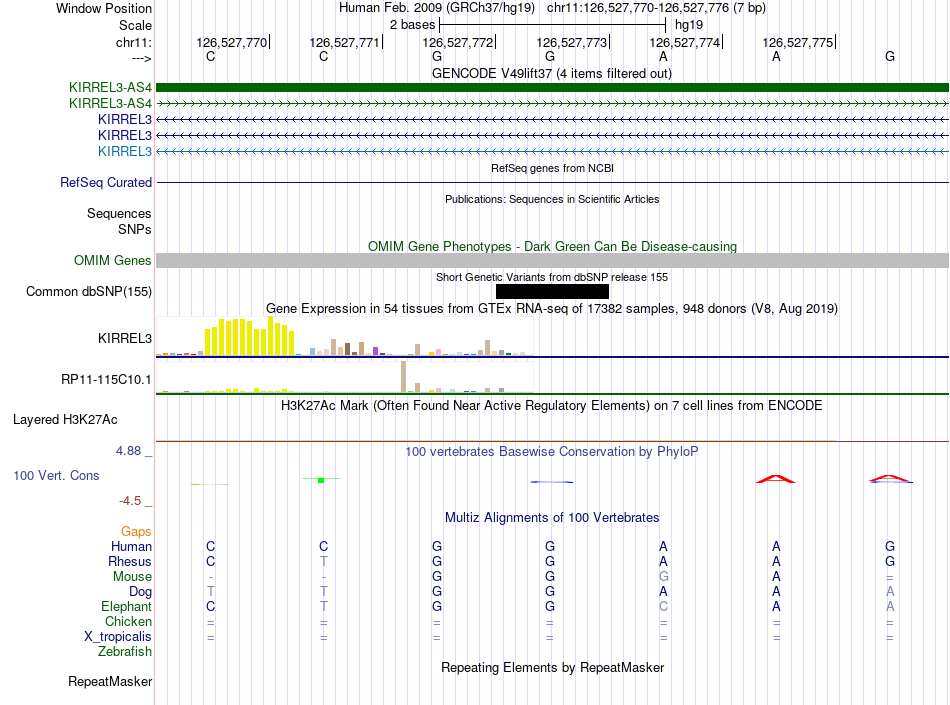Click the chr11:126,527,770-126,527,776 position text
The width and height of the screenshot is (950, 705).
pyautogui.click(x=656, y=8)
